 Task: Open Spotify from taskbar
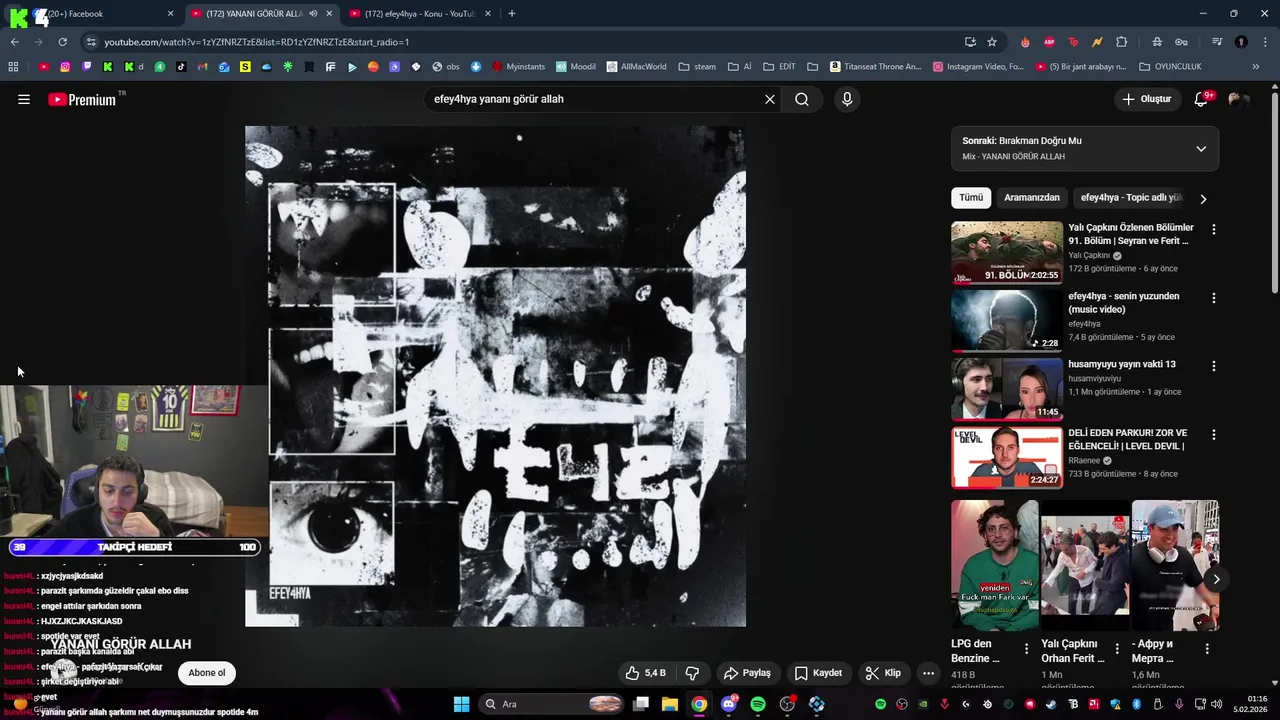(758, 704)
